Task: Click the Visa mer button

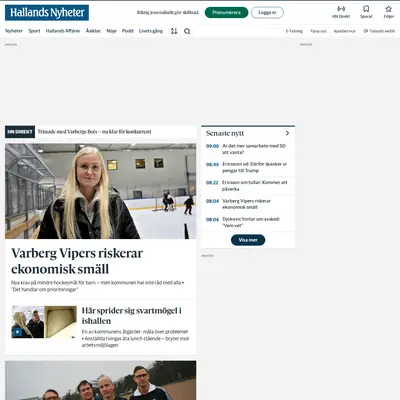Action: [248, 240]
